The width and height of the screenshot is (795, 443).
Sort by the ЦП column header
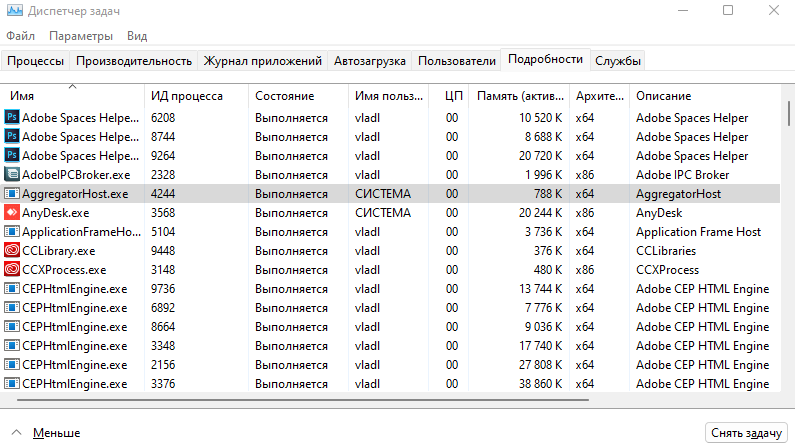click(x=449, y=96)
